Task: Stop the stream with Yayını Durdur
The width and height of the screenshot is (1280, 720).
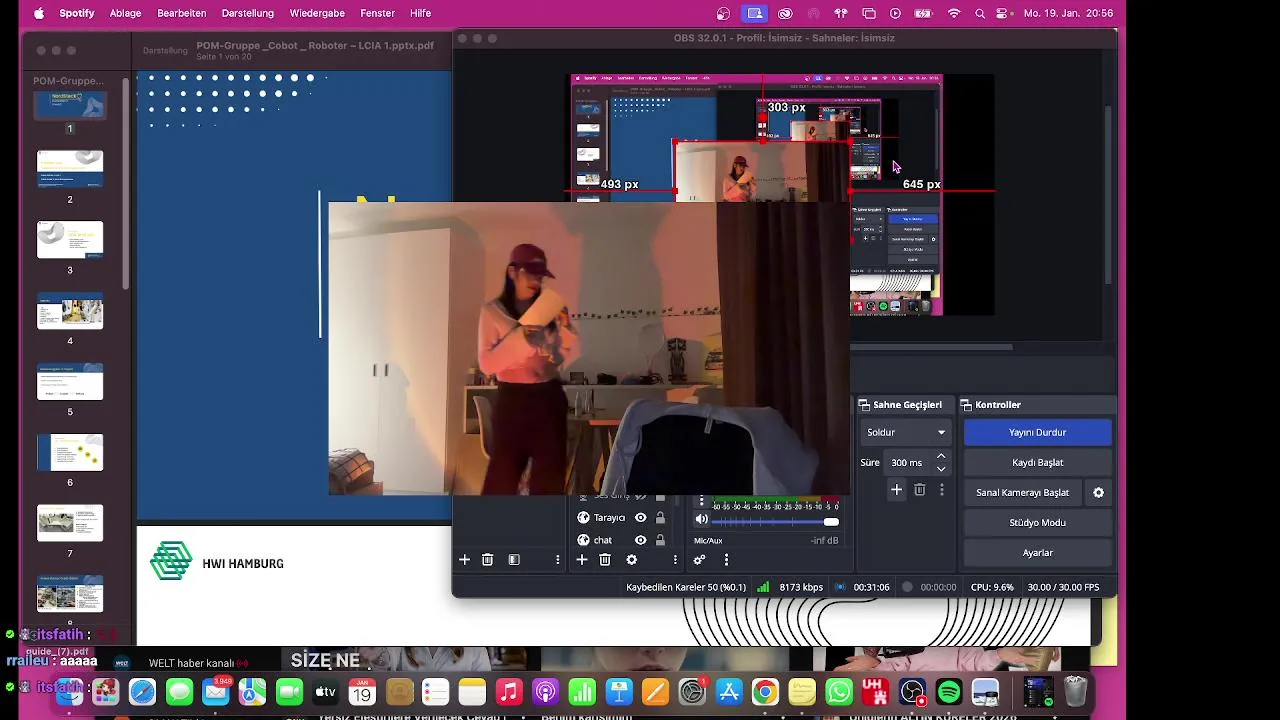Action: (x=1037, y=432)
